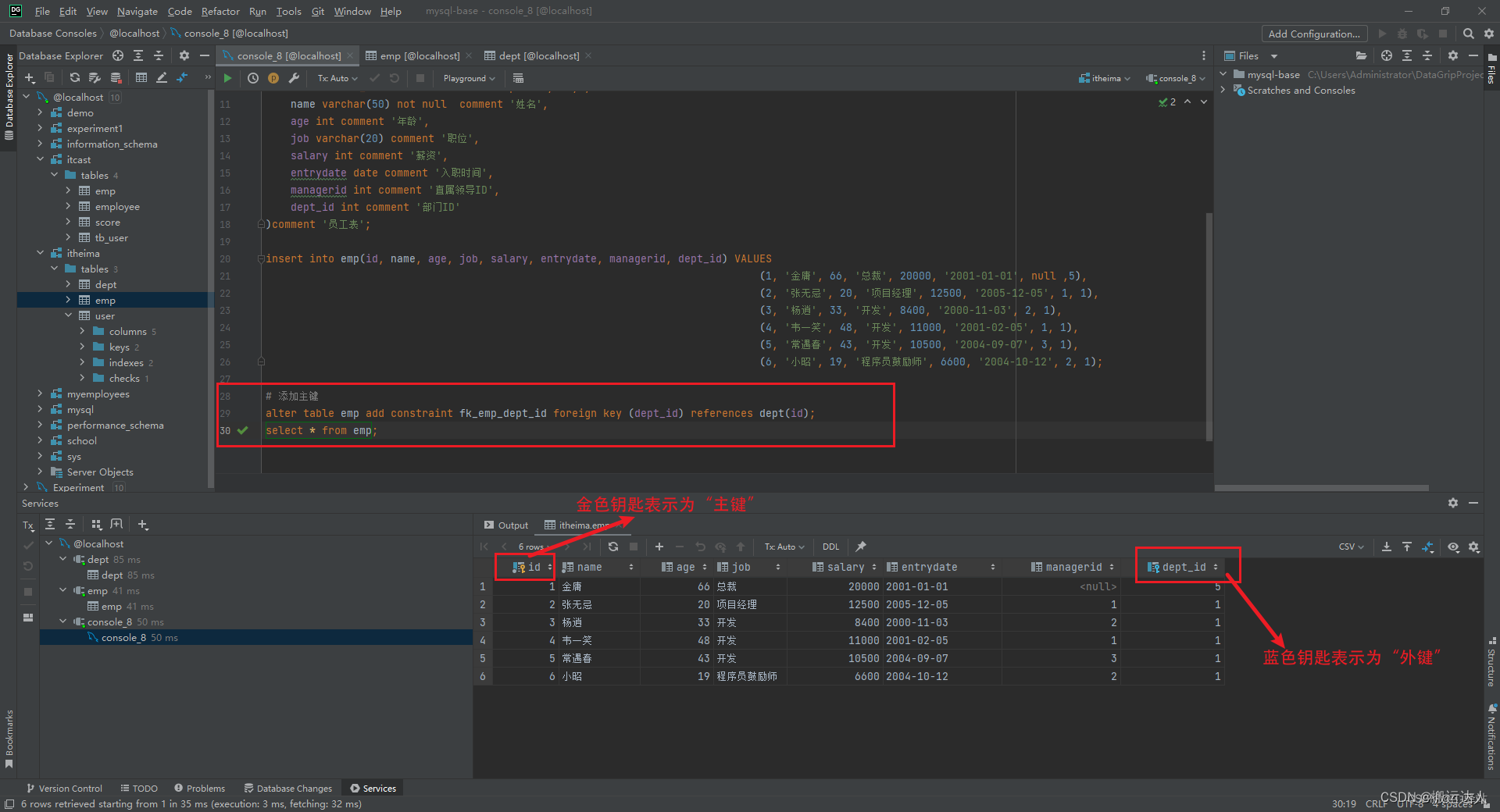Image resolution: width=1500 pixels, height=812 pixels.
Task: Expand the myemployees schema node
Action: click(x=40, y=394)
